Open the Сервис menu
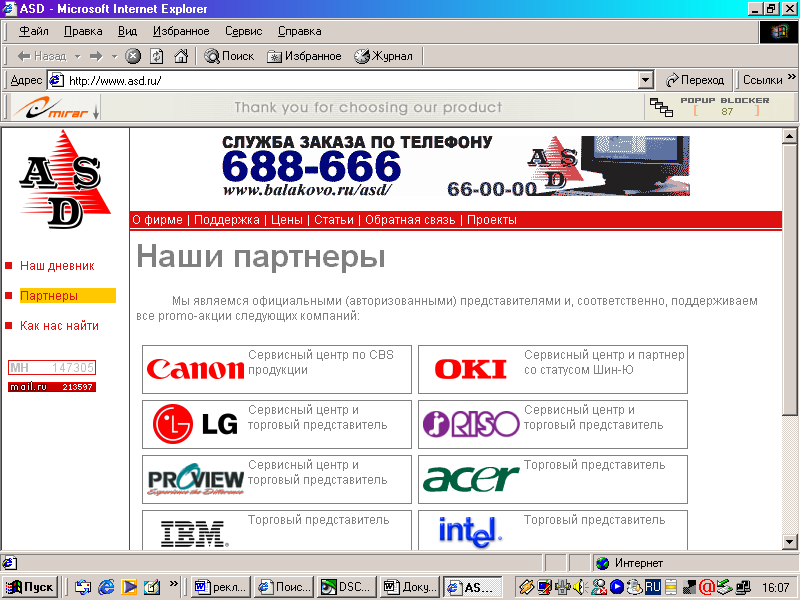800x600 pixels. pos(244,31)
